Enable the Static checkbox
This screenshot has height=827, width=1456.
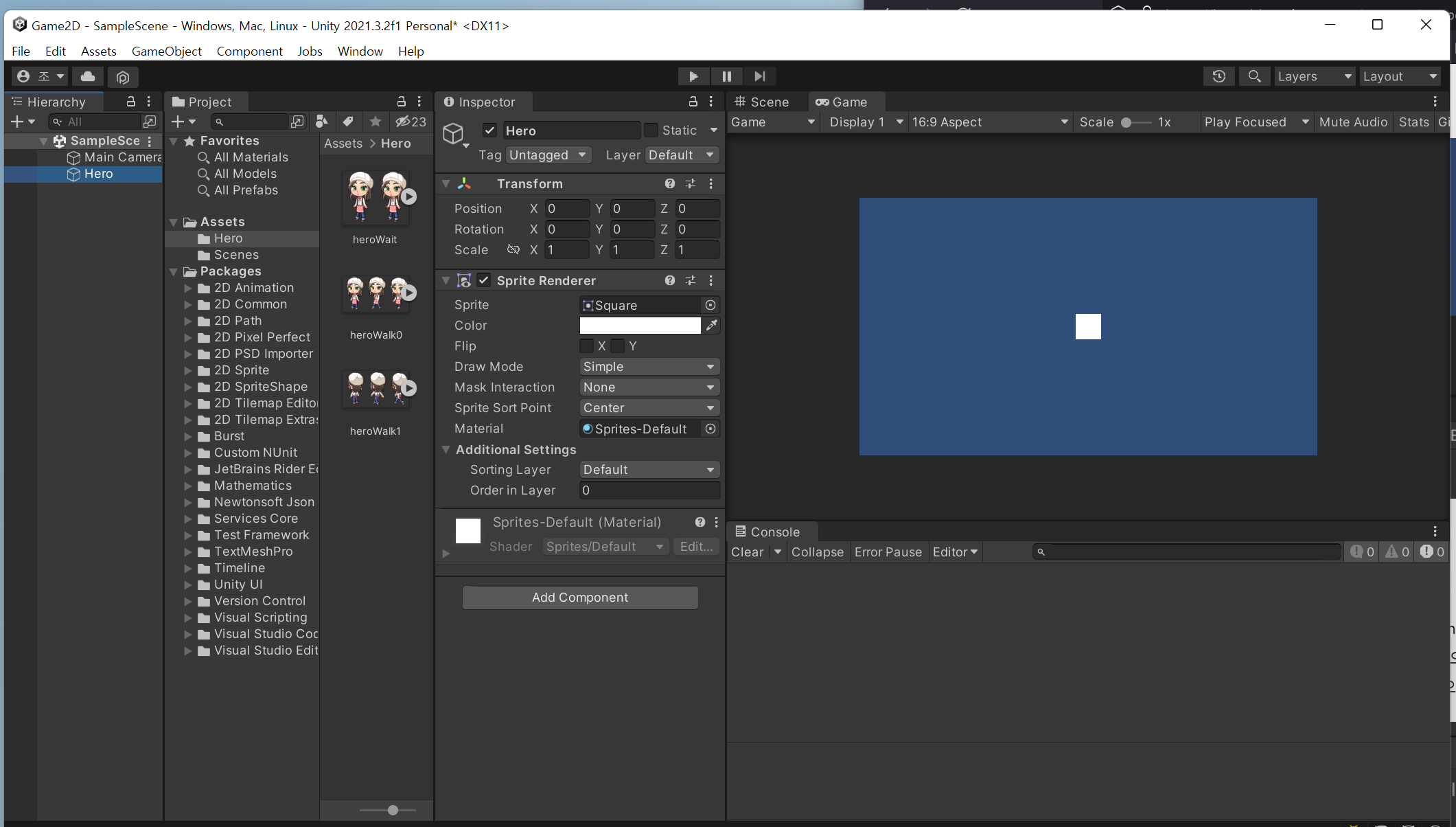(x=651, y=131)
